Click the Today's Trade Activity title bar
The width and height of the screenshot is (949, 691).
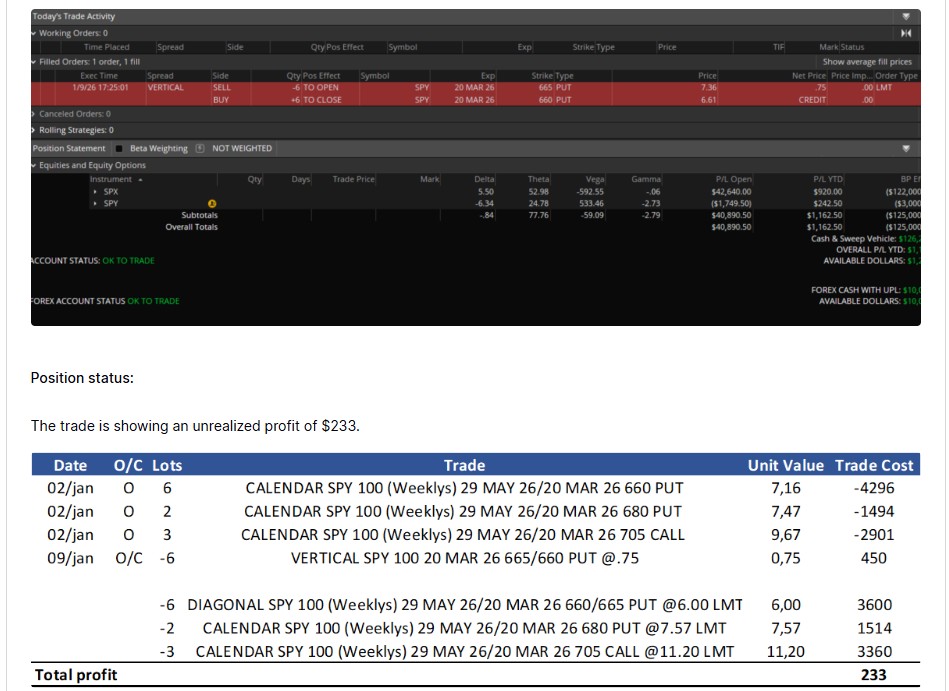coord(75,15)
